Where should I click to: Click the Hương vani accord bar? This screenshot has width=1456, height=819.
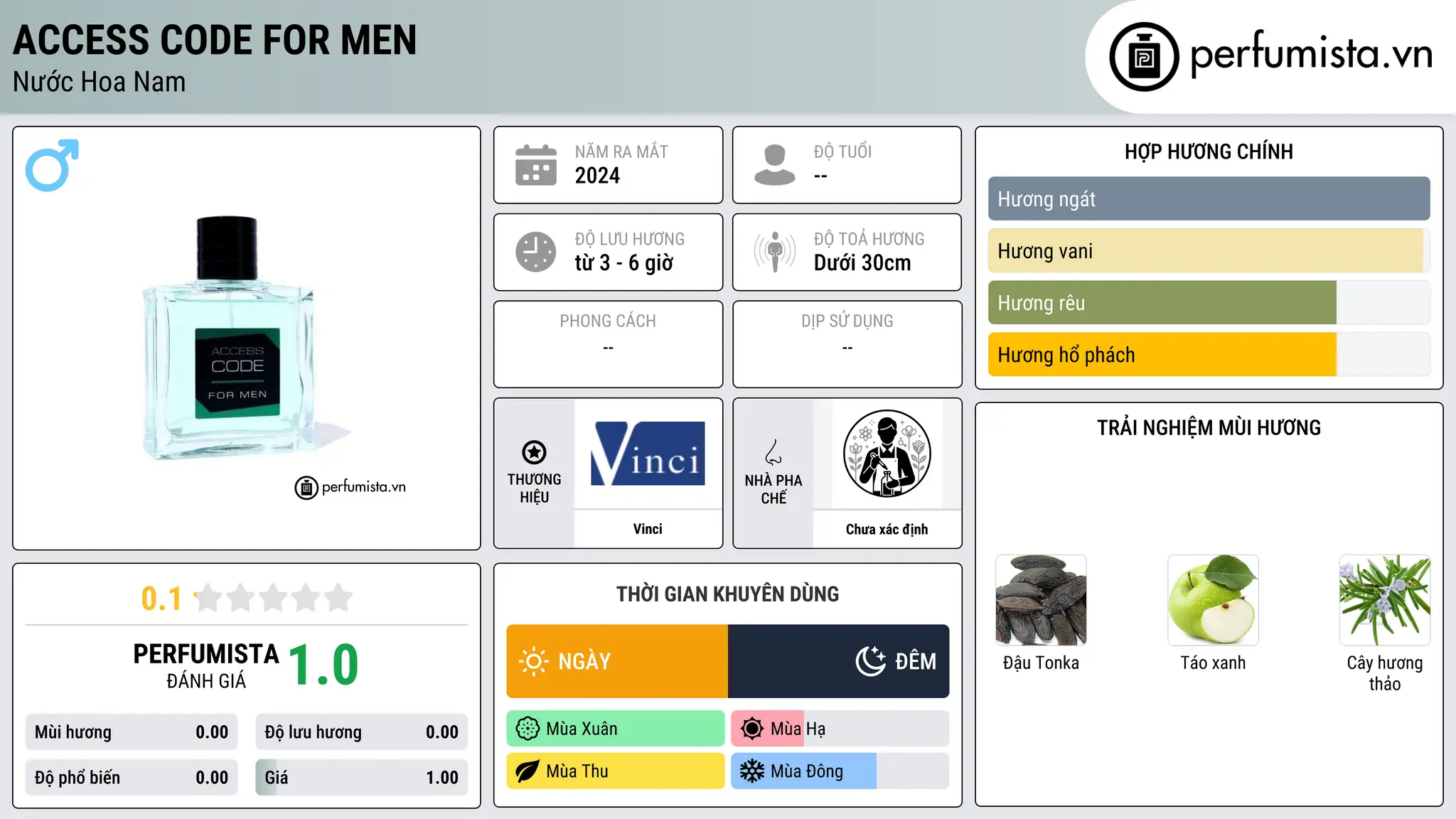[x=1209, y=251]
